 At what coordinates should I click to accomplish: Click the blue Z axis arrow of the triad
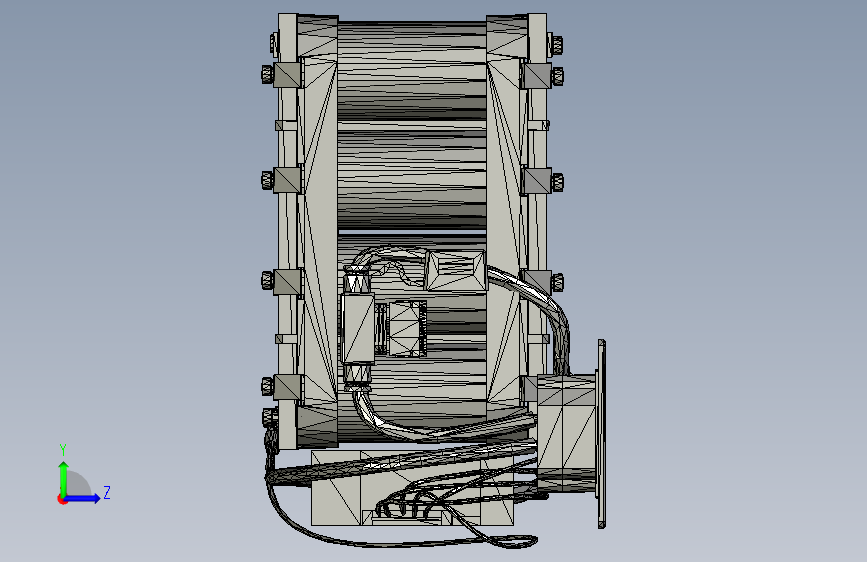pyautogui.click(x=83, y=498)
